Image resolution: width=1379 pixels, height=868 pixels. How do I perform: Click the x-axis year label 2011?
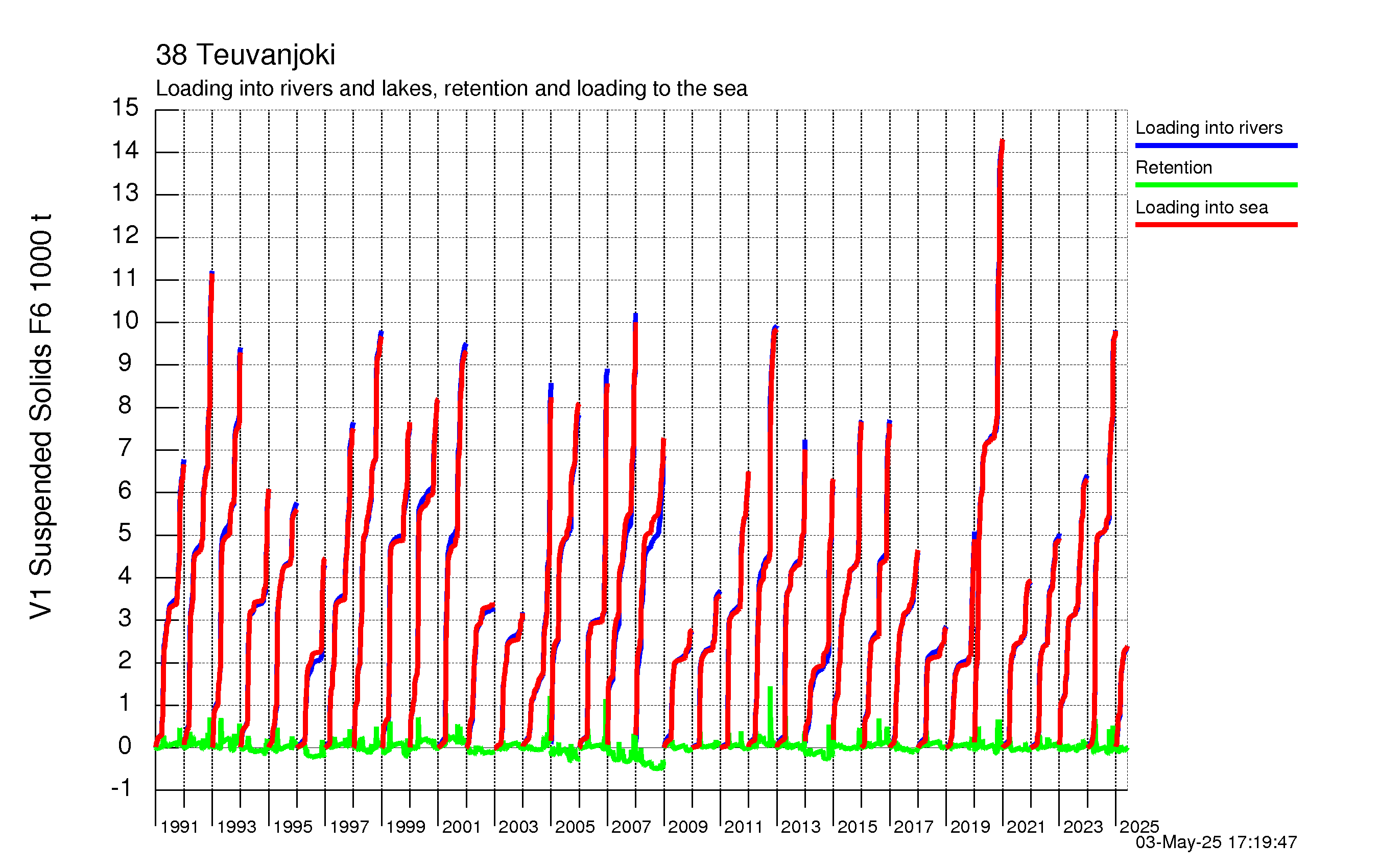tap(744, 827)
